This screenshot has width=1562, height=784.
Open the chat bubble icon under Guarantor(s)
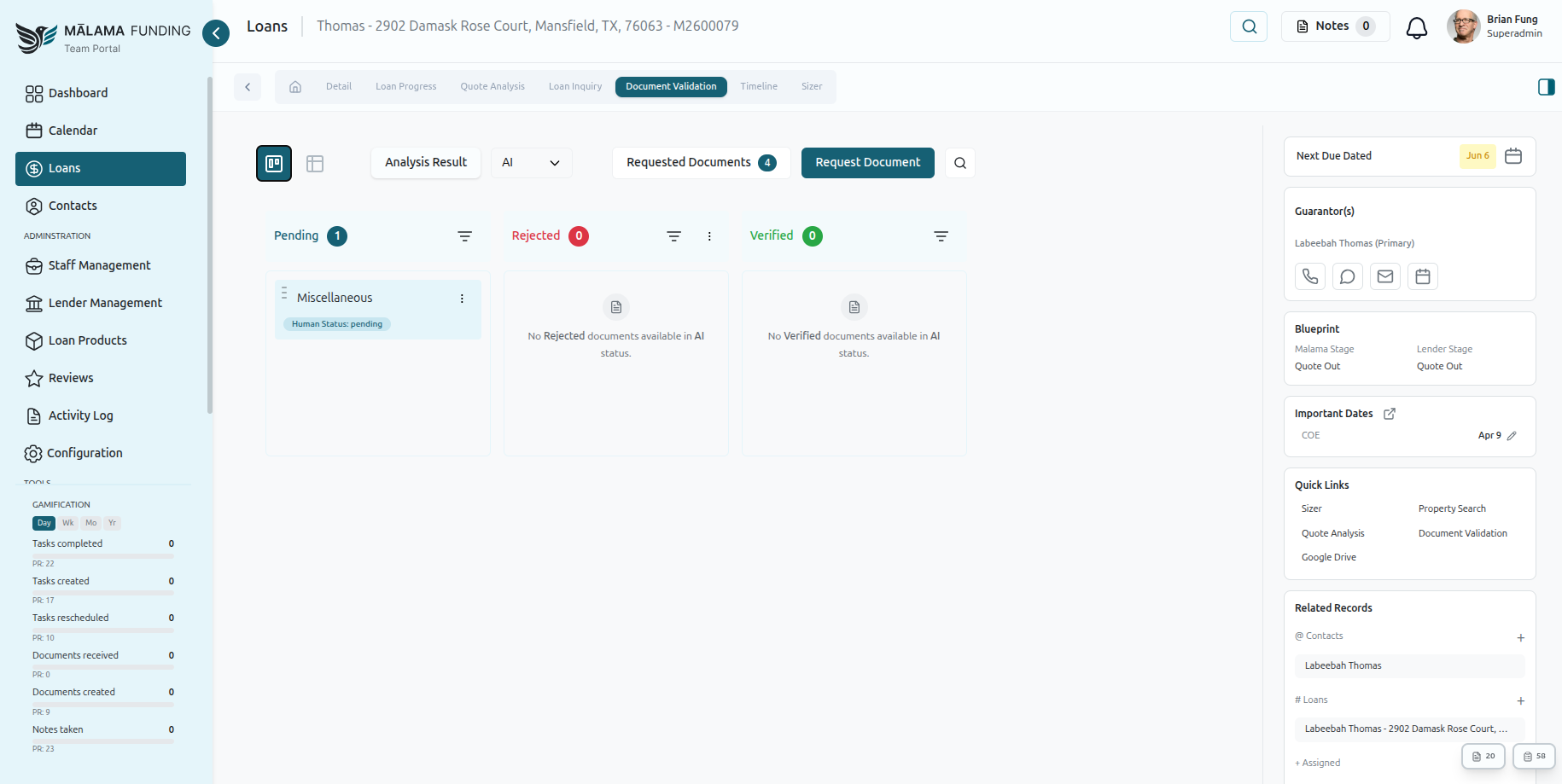click(1347, 276)
